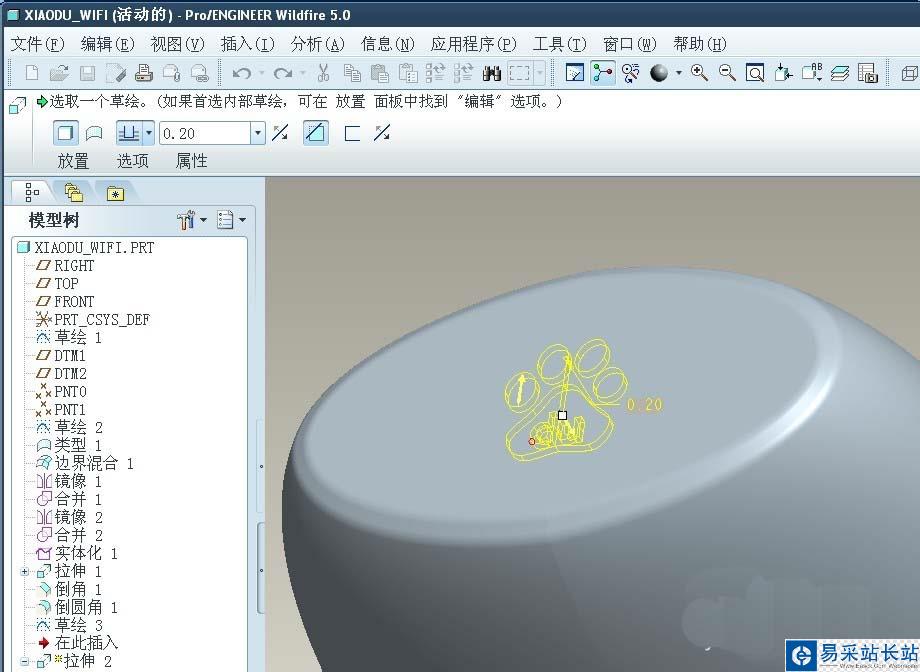Open the 分析(A) menu
920x672 pixels.
coord(317,44)
